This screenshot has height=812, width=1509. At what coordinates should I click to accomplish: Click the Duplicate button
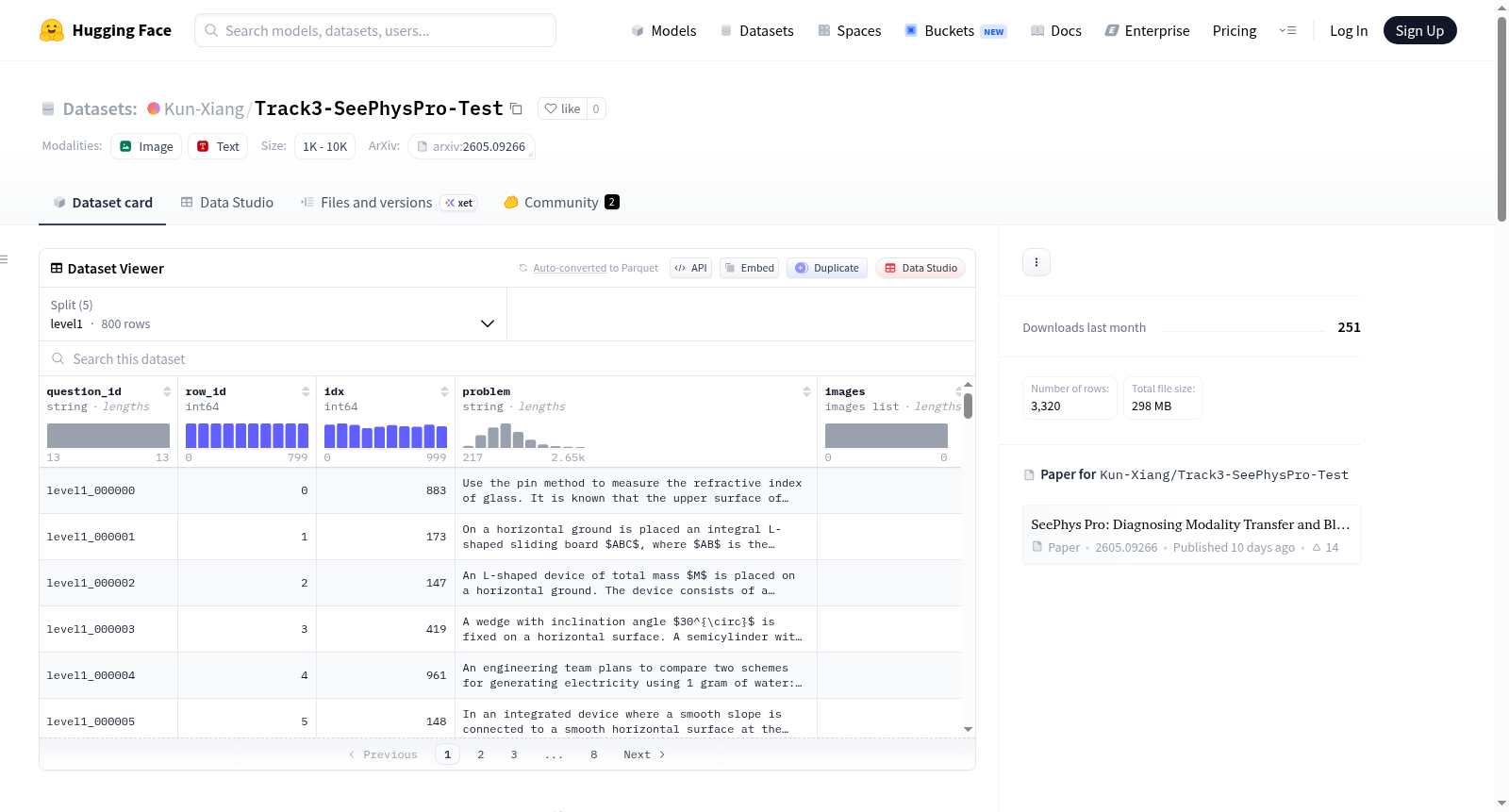[827, 268]
